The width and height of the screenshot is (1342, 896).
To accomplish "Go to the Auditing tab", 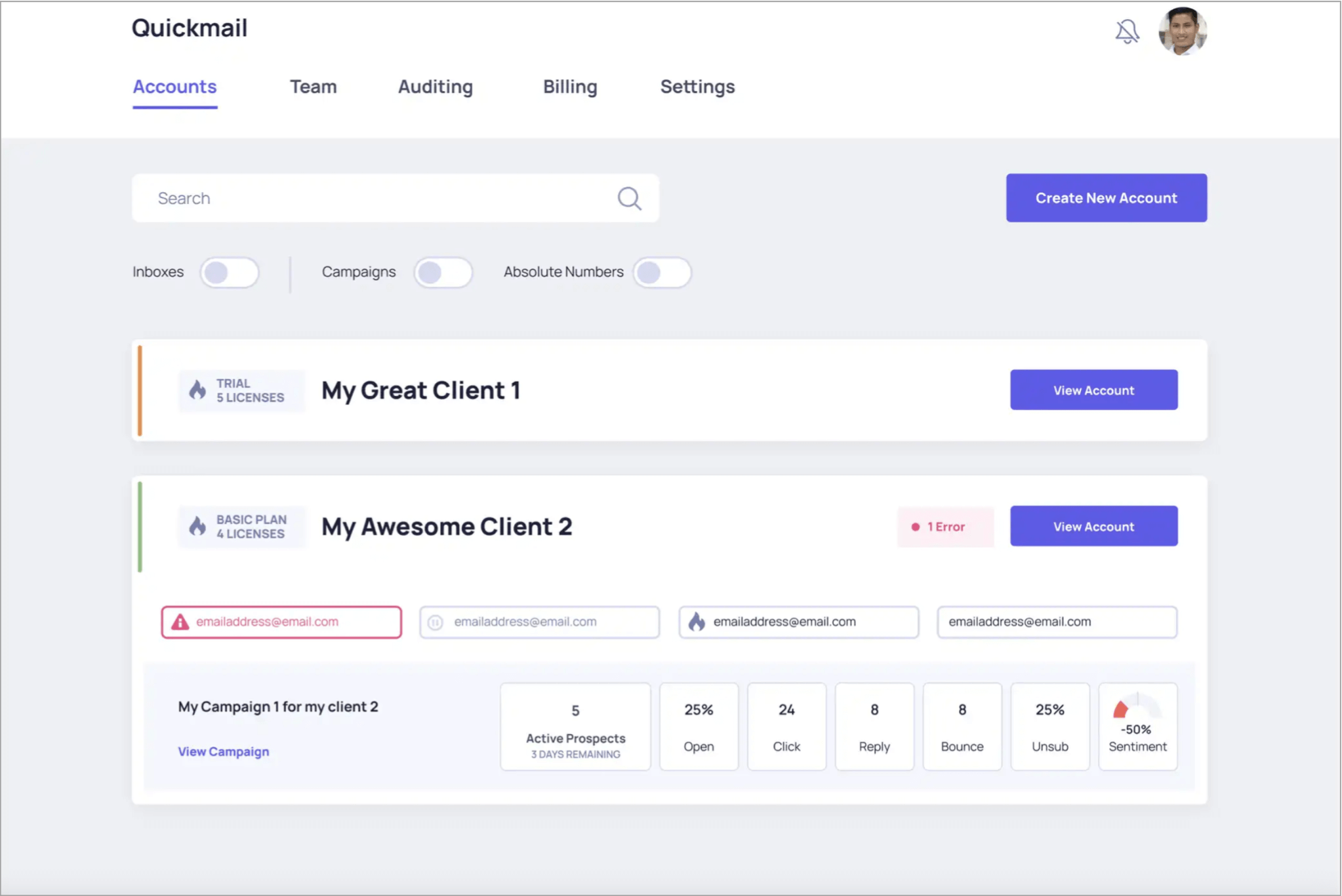I will [x=435, y=87].
